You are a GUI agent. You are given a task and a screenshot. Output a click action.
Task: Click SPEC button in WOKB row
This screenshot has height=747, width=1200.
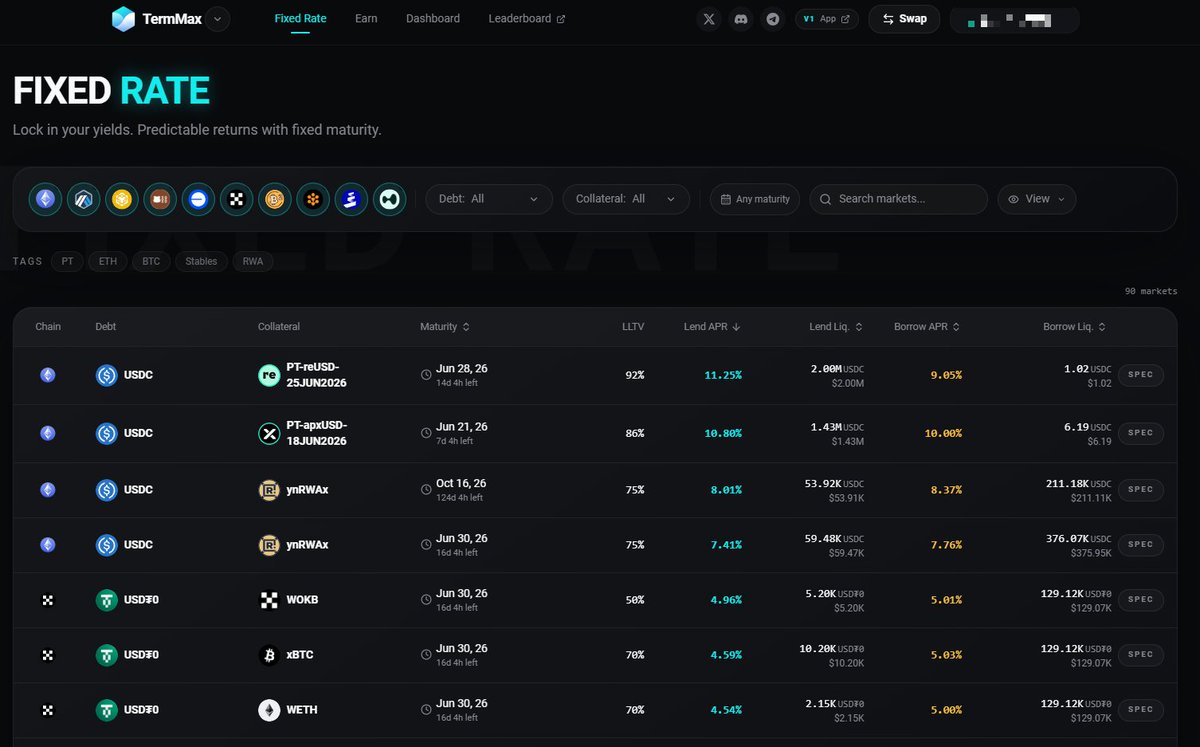[1140, 600]
